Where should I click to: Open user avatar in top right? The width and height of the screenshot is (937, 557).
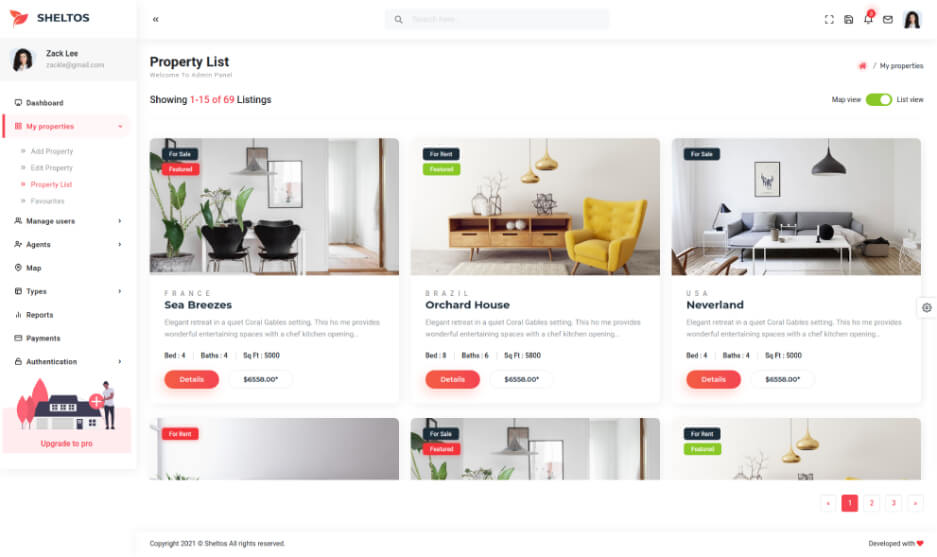coord(912,20)
